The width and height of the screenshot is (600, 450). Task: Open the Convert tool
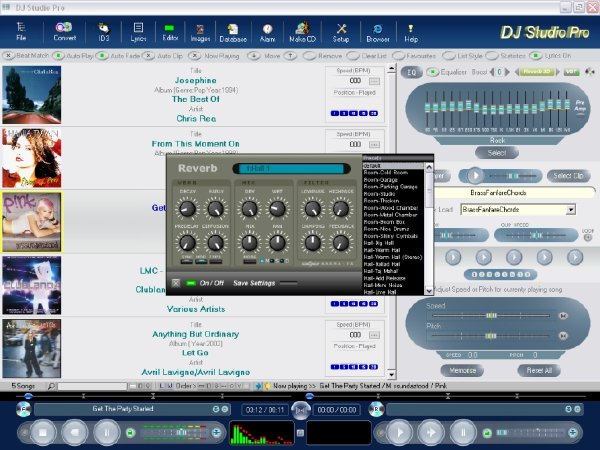(64, 31)
